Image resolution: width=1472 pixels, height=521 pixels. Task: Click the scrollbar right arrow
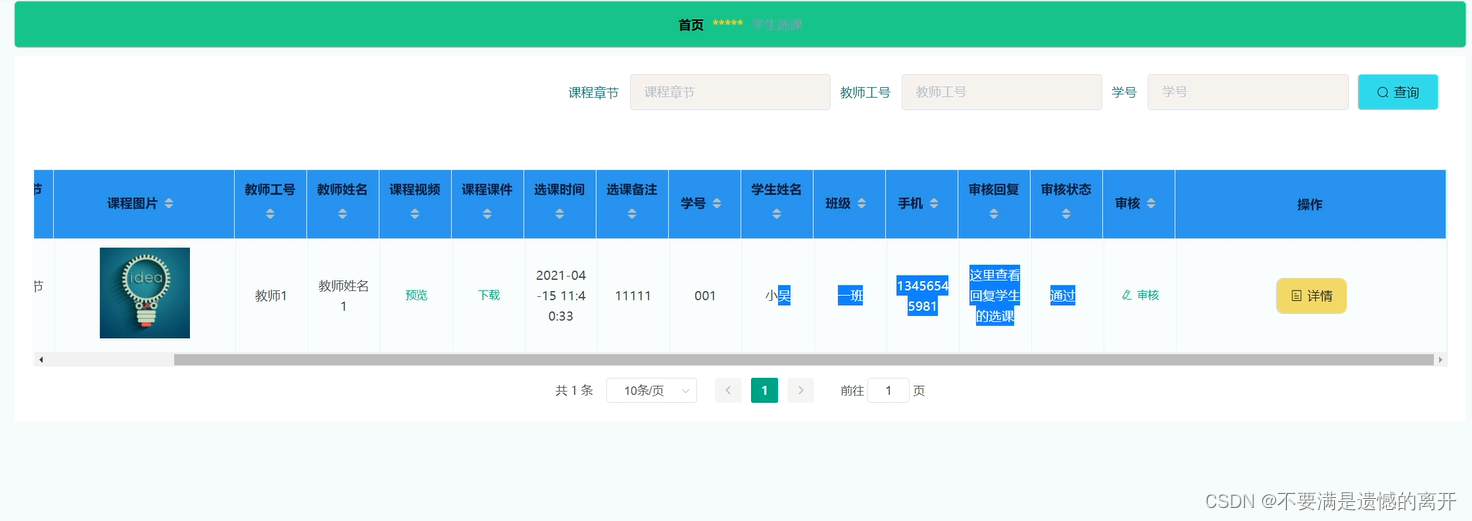click(1440, 360)
